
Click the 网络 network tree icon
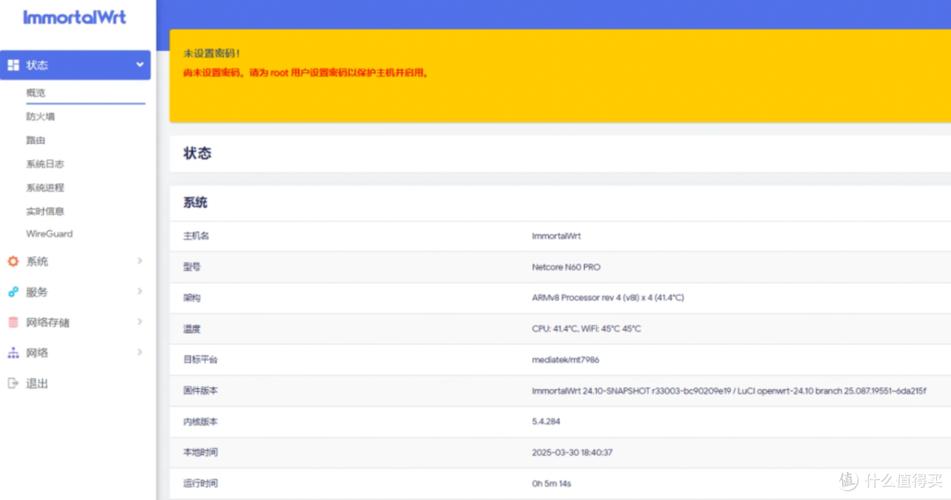coord(13,353)
